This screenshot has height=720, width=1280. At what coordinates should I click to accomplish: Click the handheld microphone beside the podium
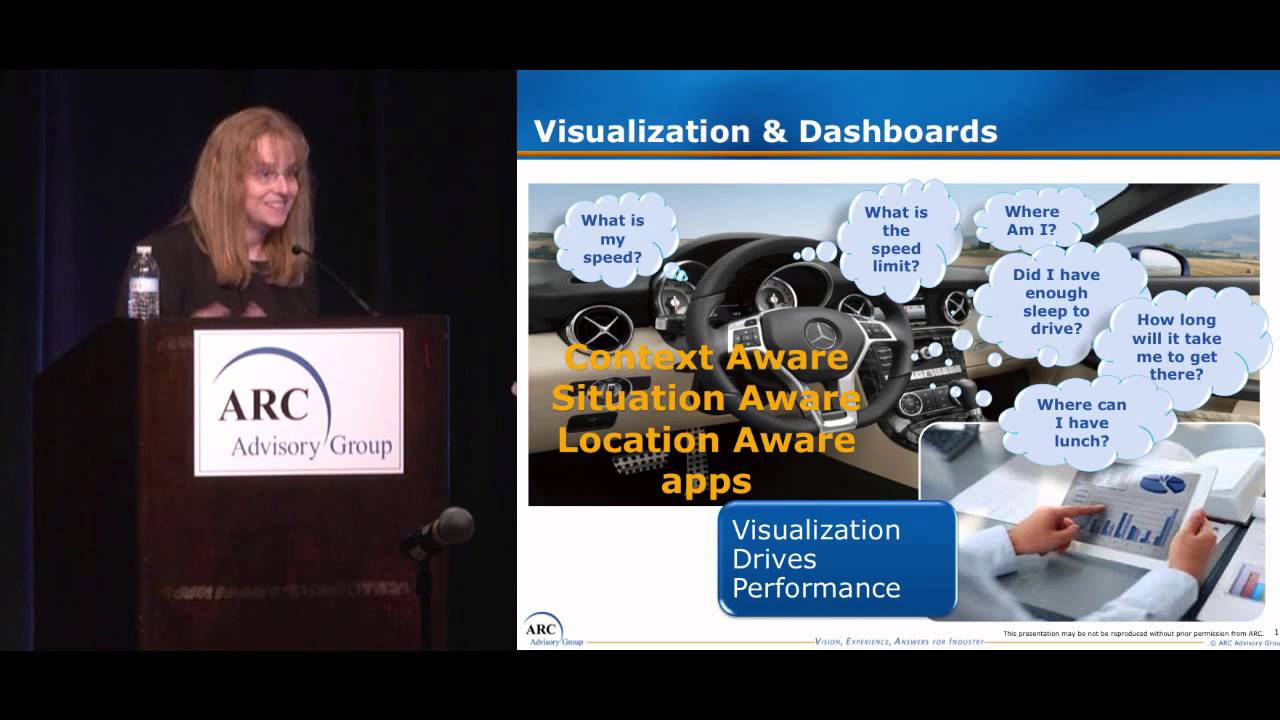438,531
